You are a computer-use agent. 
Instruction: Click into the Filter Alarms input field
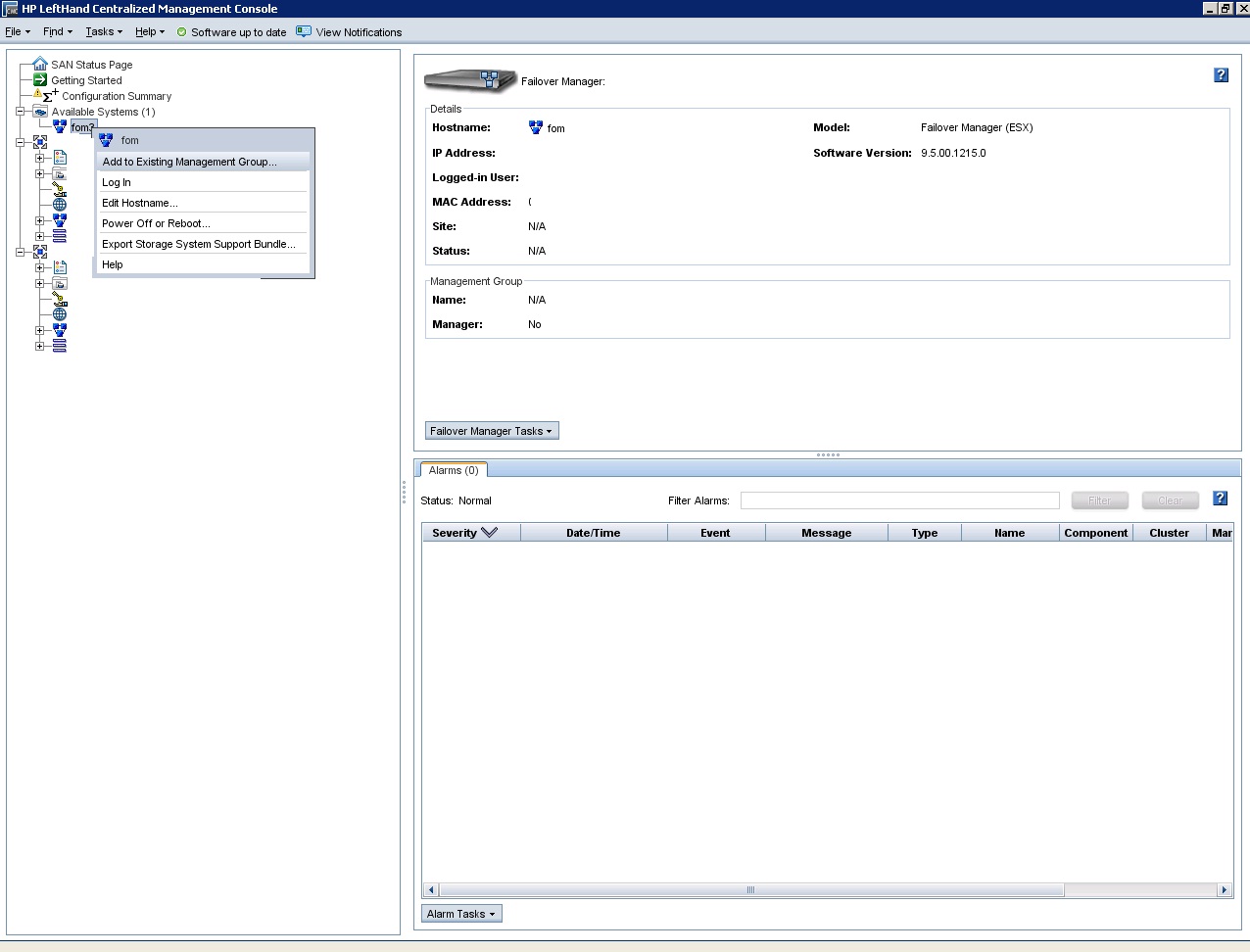tap(900, 500)
